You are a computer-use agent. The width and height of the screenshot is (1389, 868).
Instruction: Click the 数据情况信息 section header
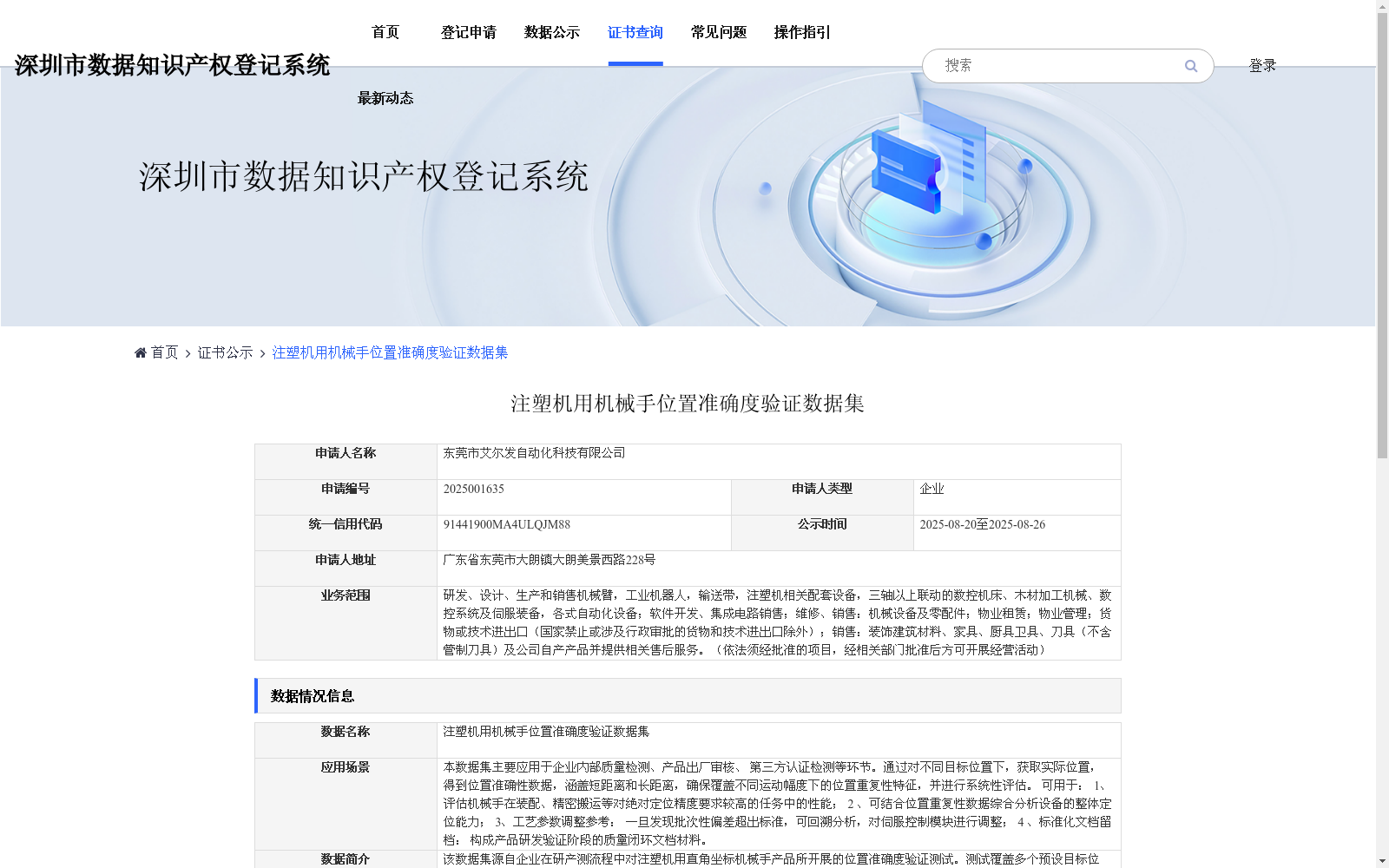[x=688, y=696]
